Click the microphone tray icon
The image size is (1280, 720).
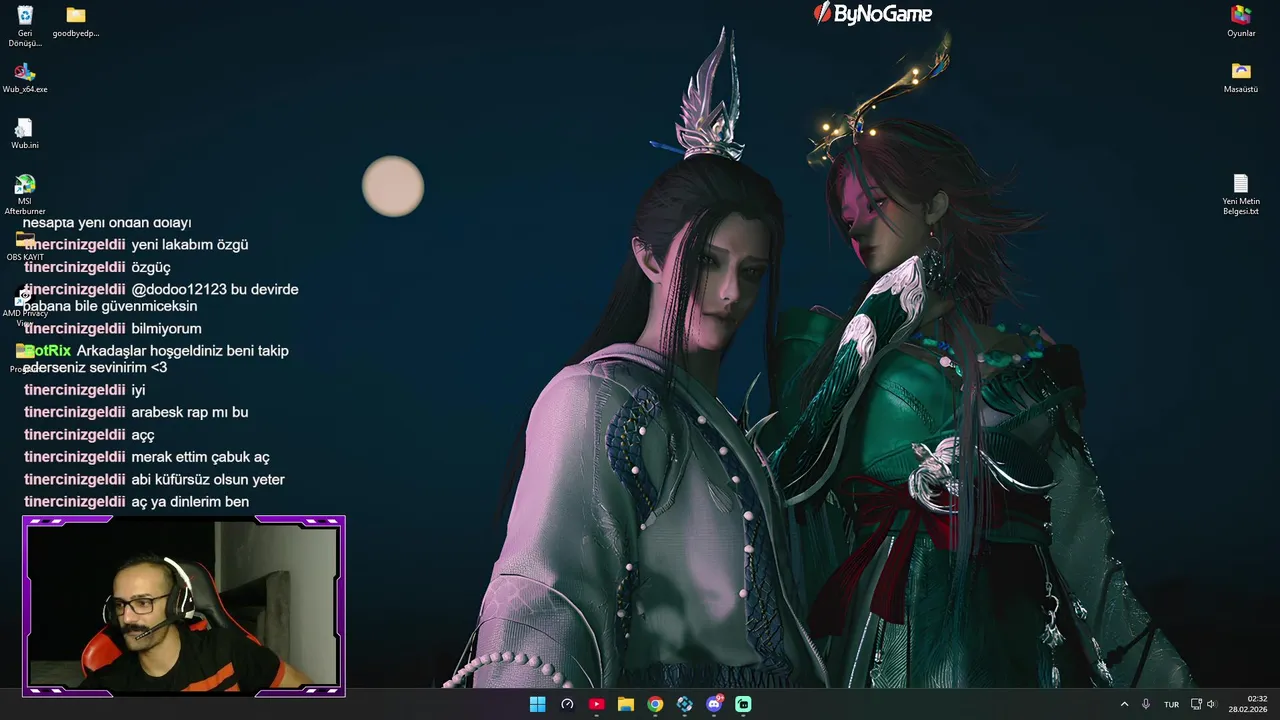tap(1146, 704)
